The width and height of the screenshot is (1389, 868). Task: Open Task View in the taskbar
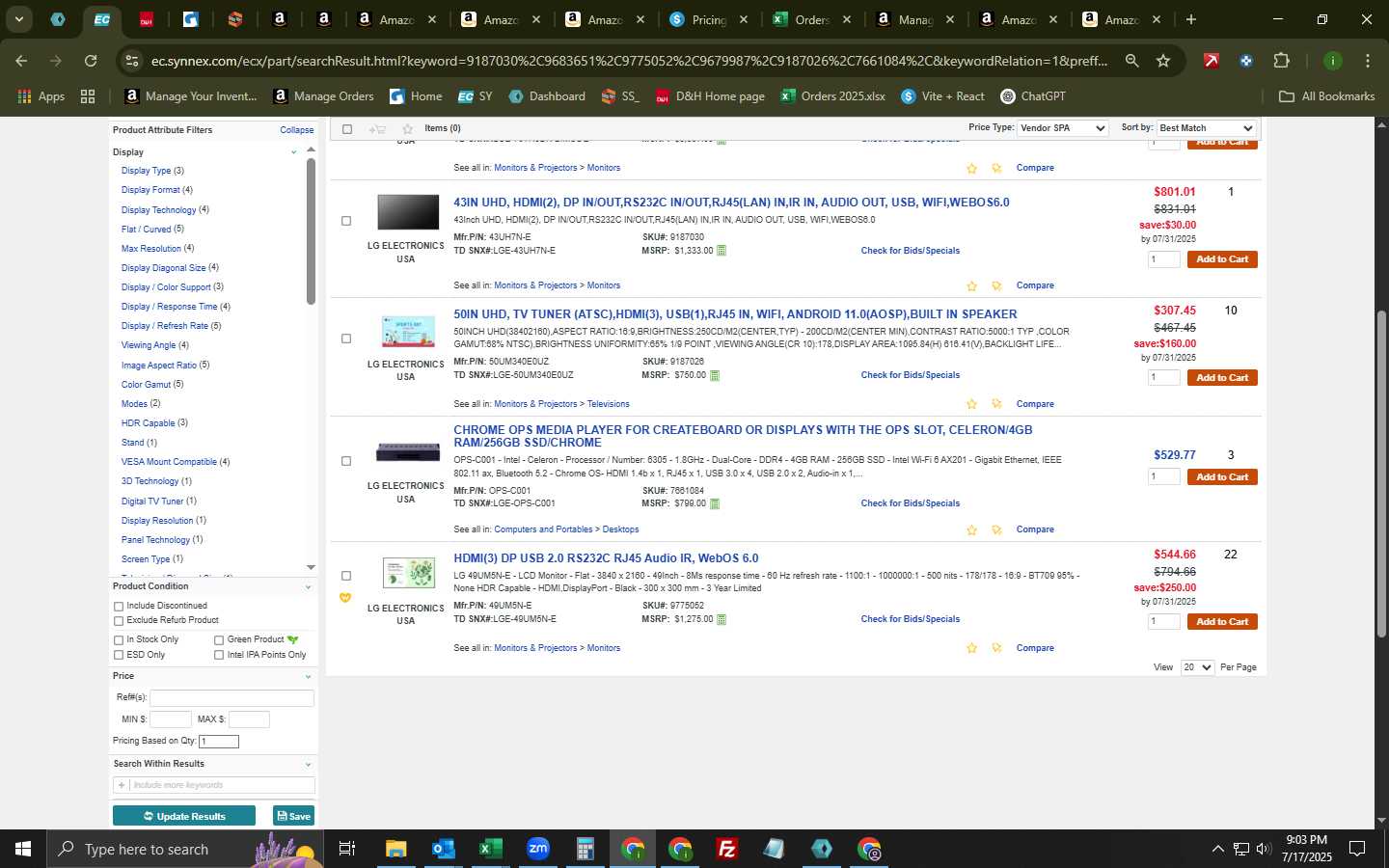(347, 849)
